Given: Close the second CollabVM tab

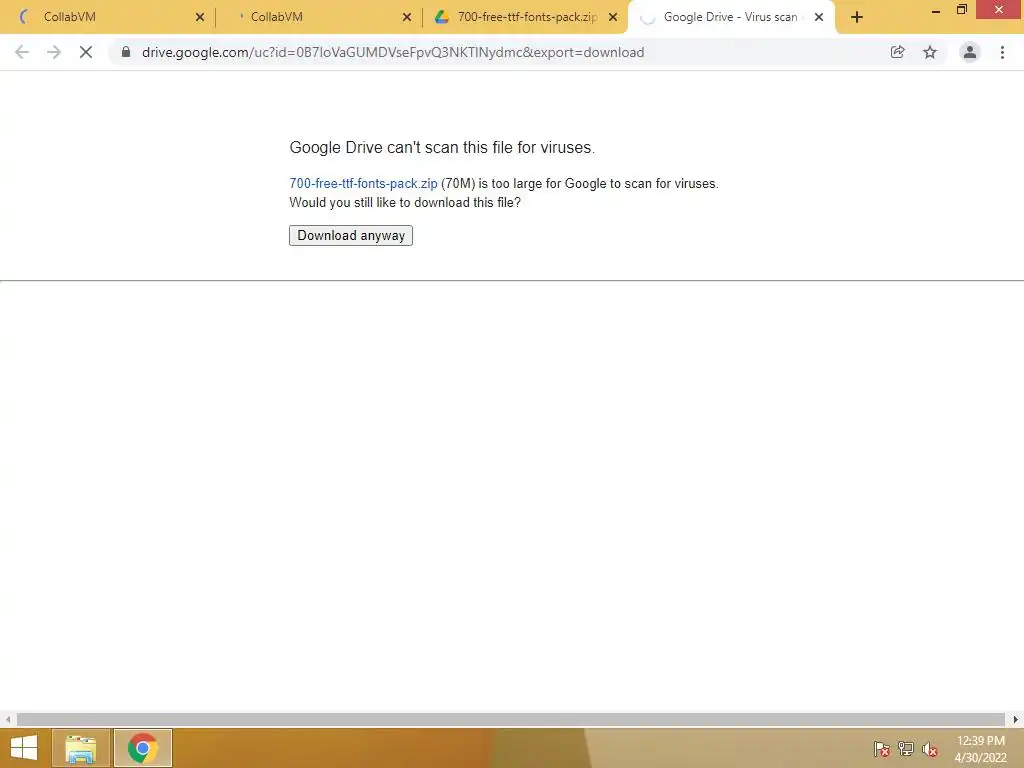Looking at the screenshot, I should pyautogui.click(x=407, y=17).
